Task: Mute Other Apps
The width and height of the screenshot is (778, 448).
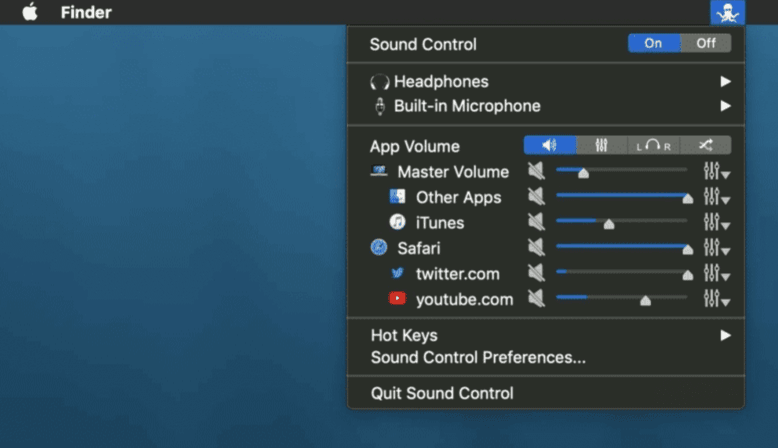Action: coord(536,196)
